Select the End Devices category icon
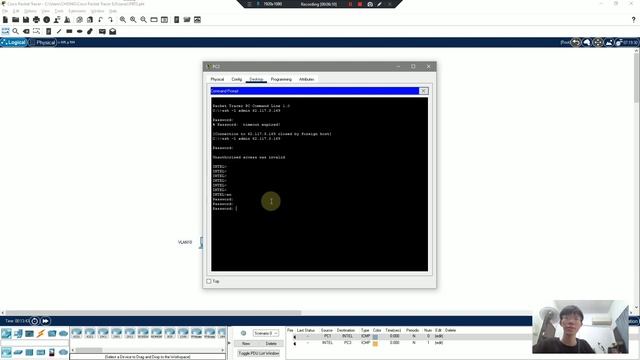The height and width of the screenshot is (360, 640). [18, 333]
